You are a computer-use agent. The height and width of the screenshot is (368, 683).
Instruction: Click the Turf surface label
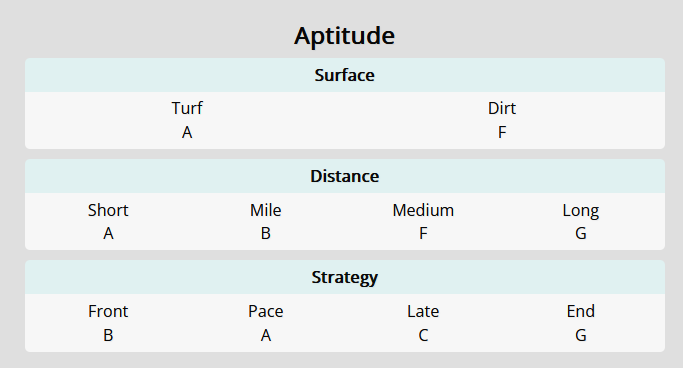pyautogui.click(x=187, y=108)
